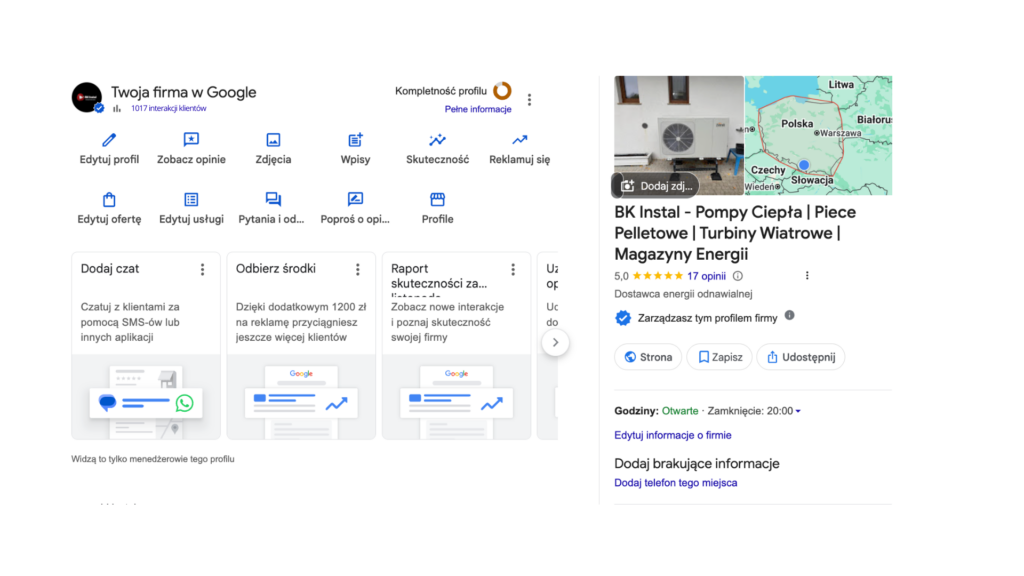Expand the closing hours dropdown arrow
The height and width of the screenshot is (576, 1024).
pyautogui.click(x=798, y=411)
